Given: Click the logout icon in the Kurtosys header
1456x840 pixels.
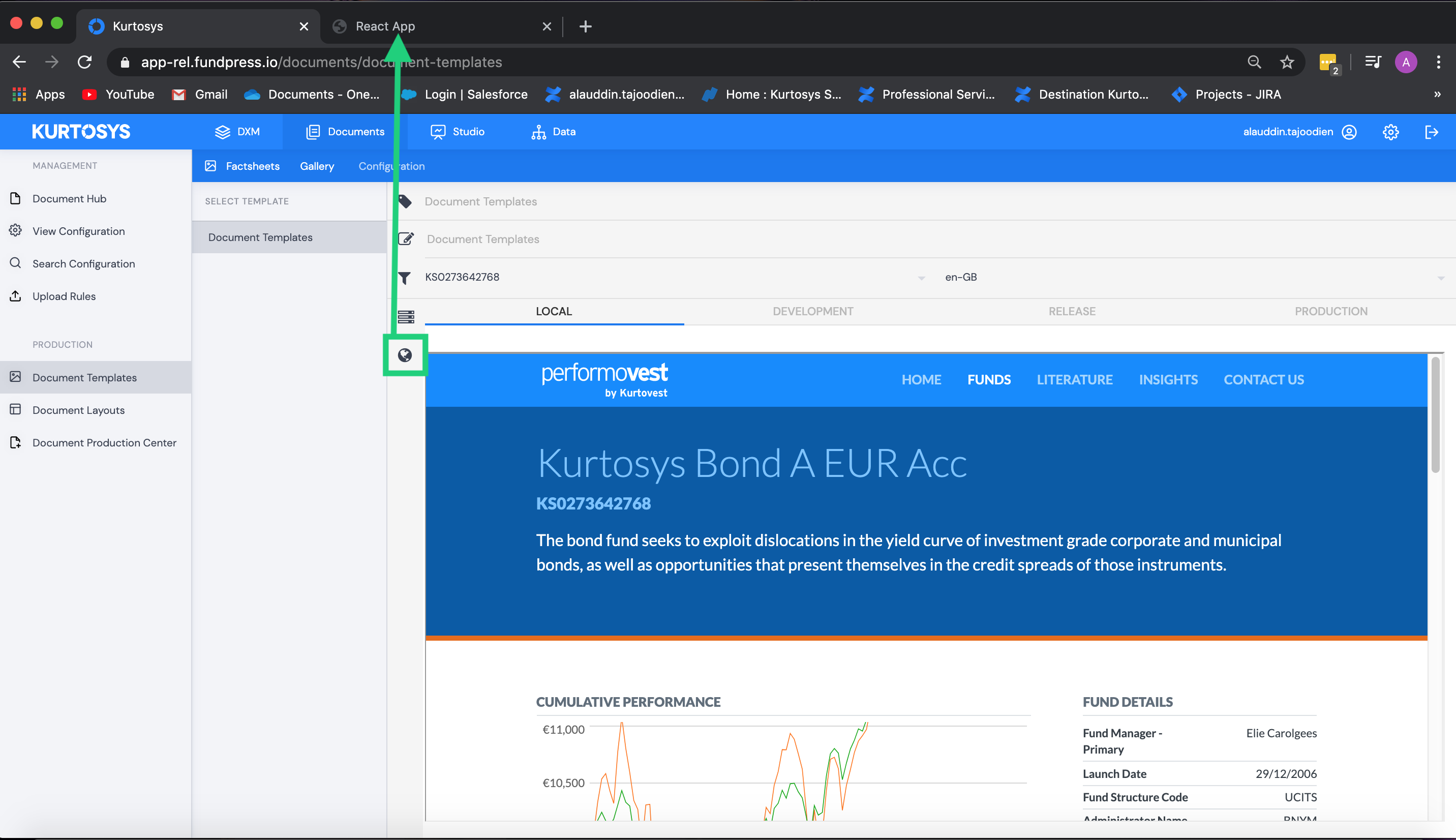Looking at the screenshot, I should (1432, 132).
